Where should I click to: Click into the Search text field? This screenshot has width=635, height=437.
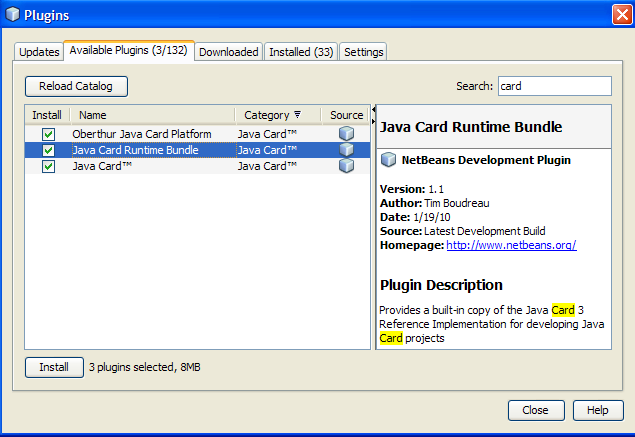tap(553, 86)
